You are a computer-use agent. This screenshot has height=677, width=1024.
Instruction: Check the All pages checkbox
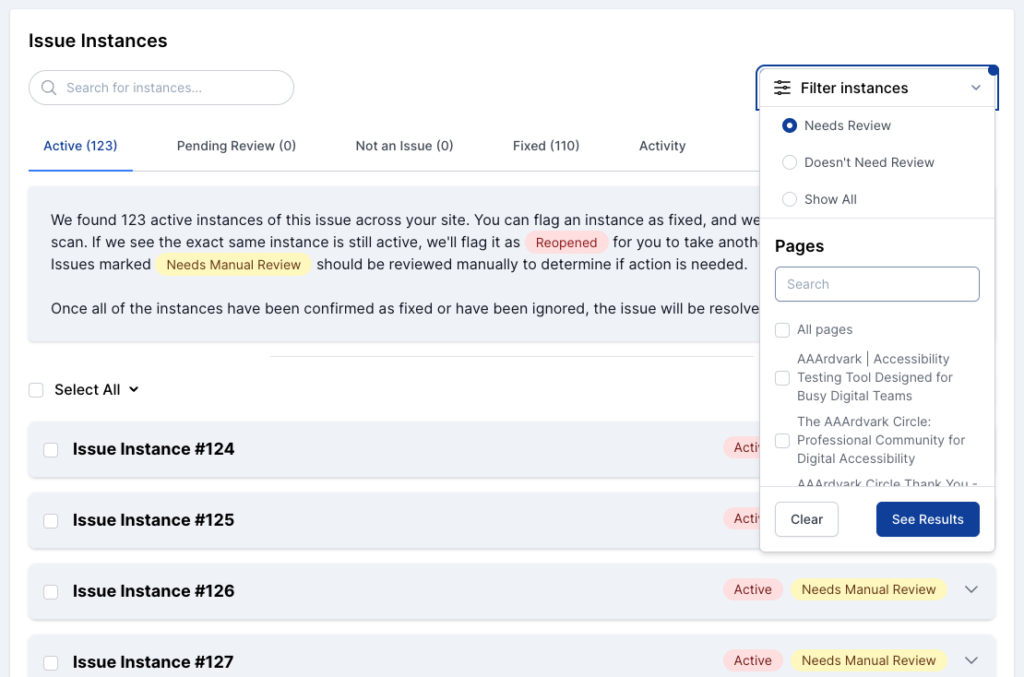783,330
